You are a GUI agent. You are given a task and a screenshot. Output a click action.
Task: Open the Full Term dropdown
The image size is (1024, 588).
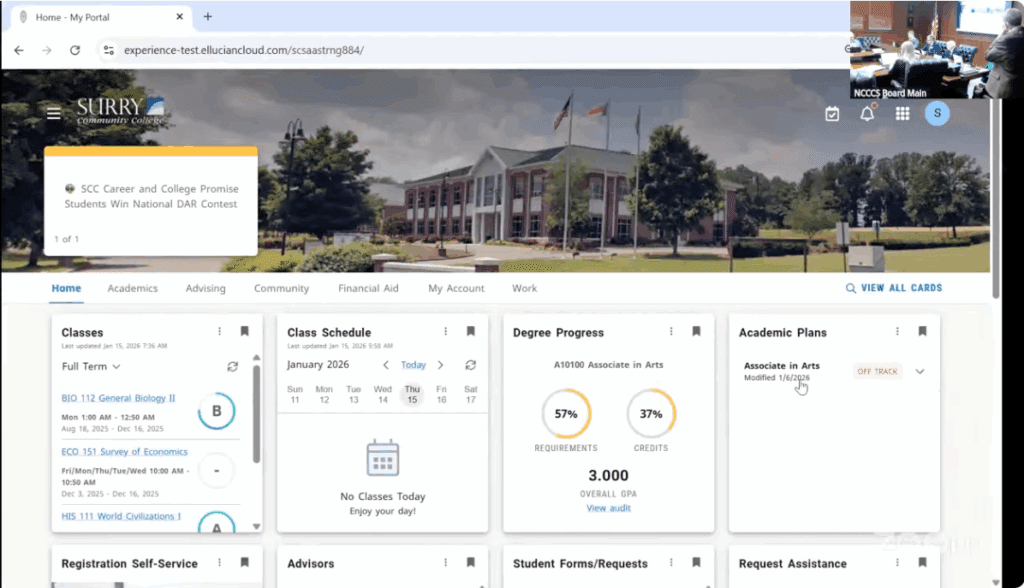tap(91, 367)
